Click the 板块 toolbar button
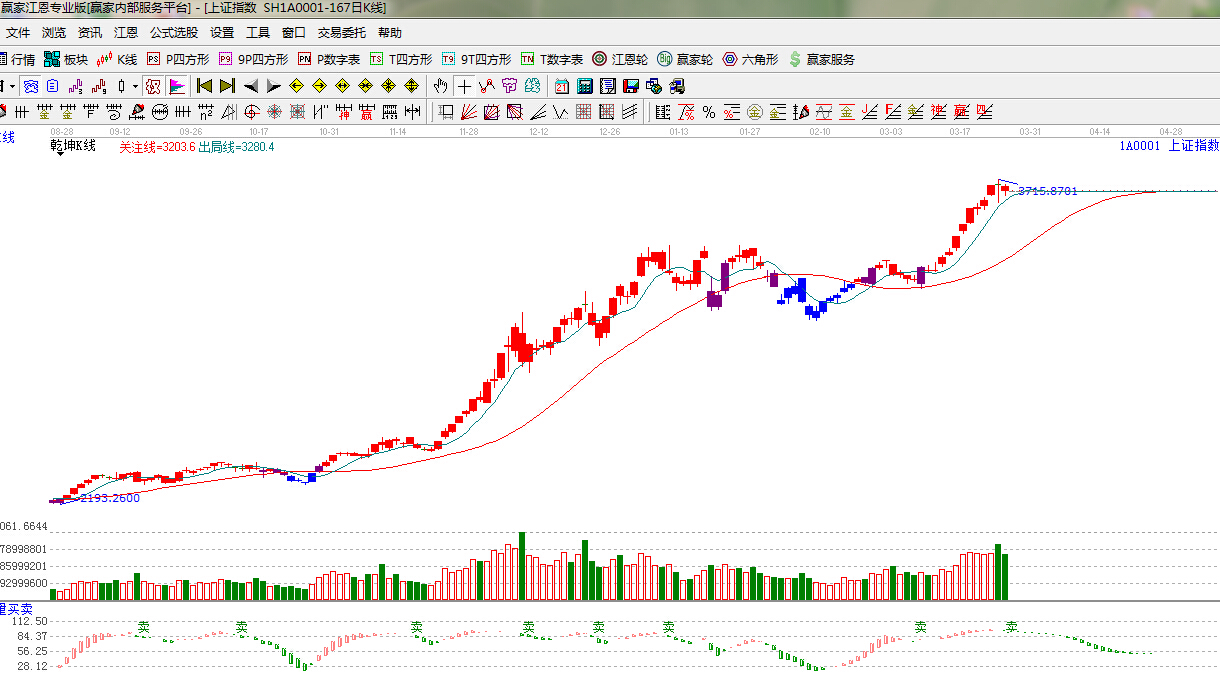 (66, 59)
